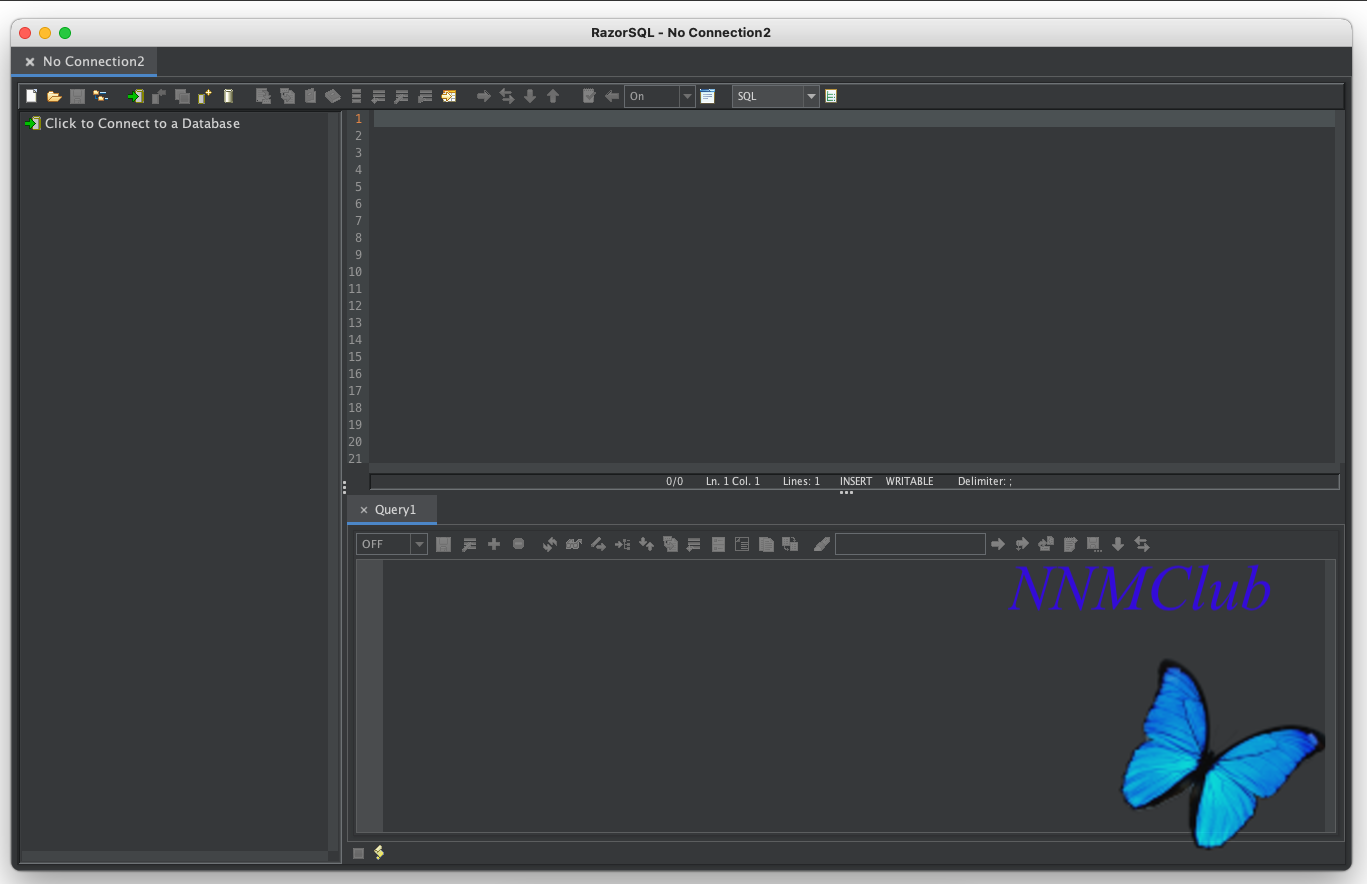Screen dimensions: 1367x884
Task: Click the 0/0 status text
Action: 675,481
